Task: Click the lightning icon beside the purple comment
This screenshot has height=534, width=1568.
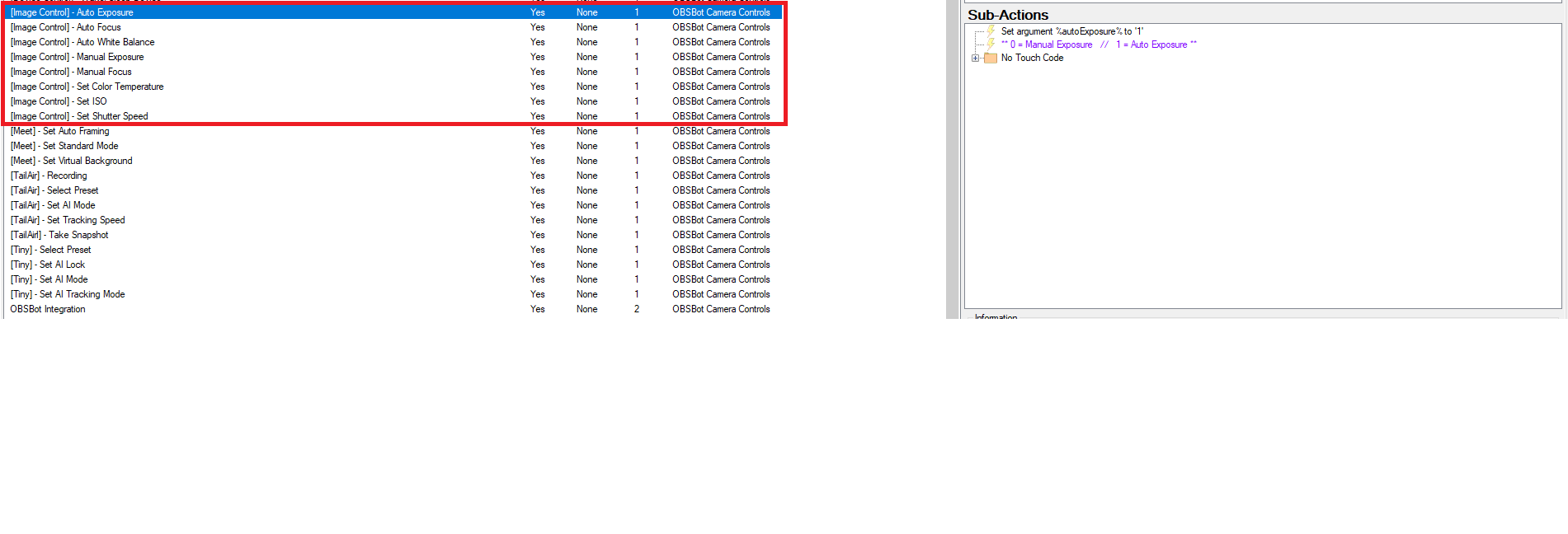Action: 991,44
